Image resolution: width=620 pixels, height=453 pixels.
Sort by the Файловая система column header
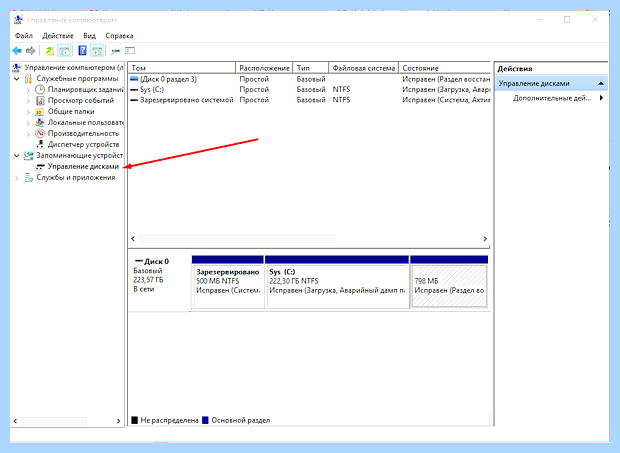364,68
